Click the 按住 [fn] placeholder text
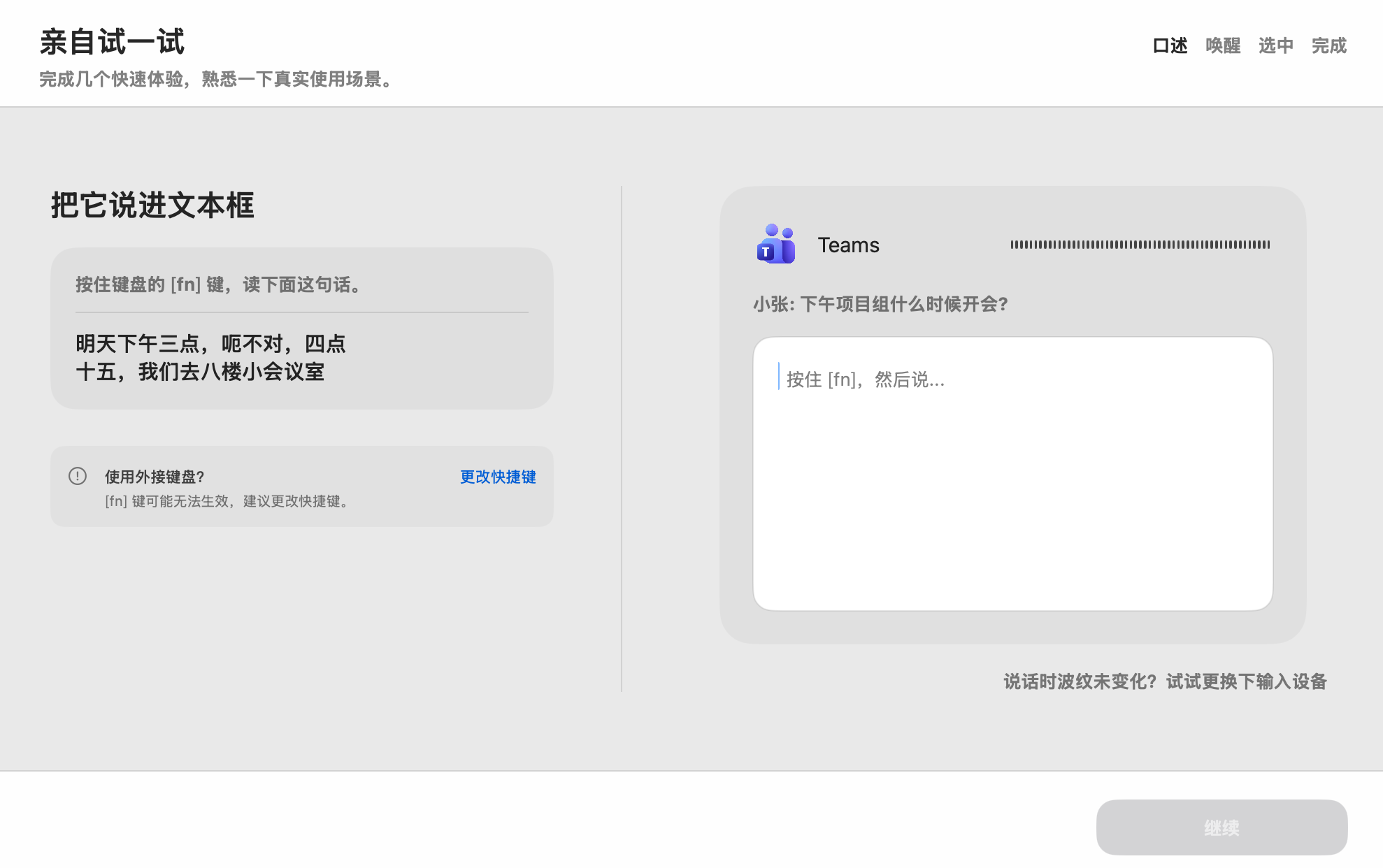Image resolution: width=1383 pixels, height=868 pixels. pyautogui.click(x=865, y=379)
